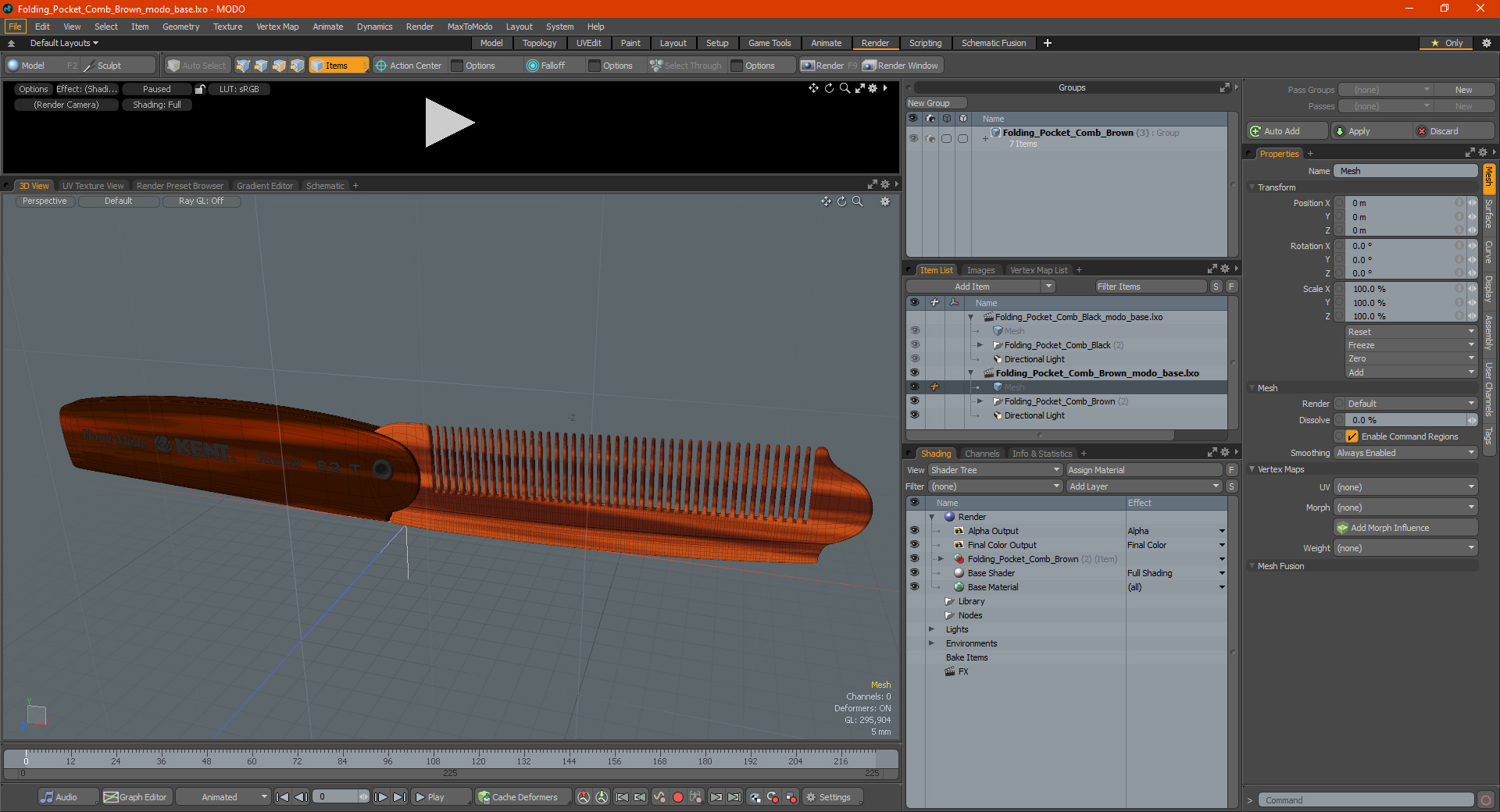Go to first frame in transport
The height and width of the screenshot is (812, 1500).
pos(283,797)
